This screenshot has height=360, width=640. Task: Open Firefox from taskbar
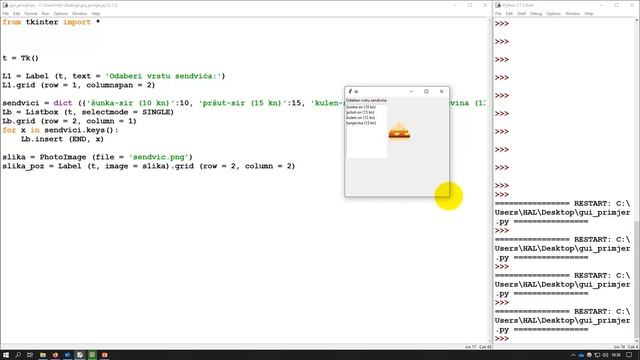point(55,355)
